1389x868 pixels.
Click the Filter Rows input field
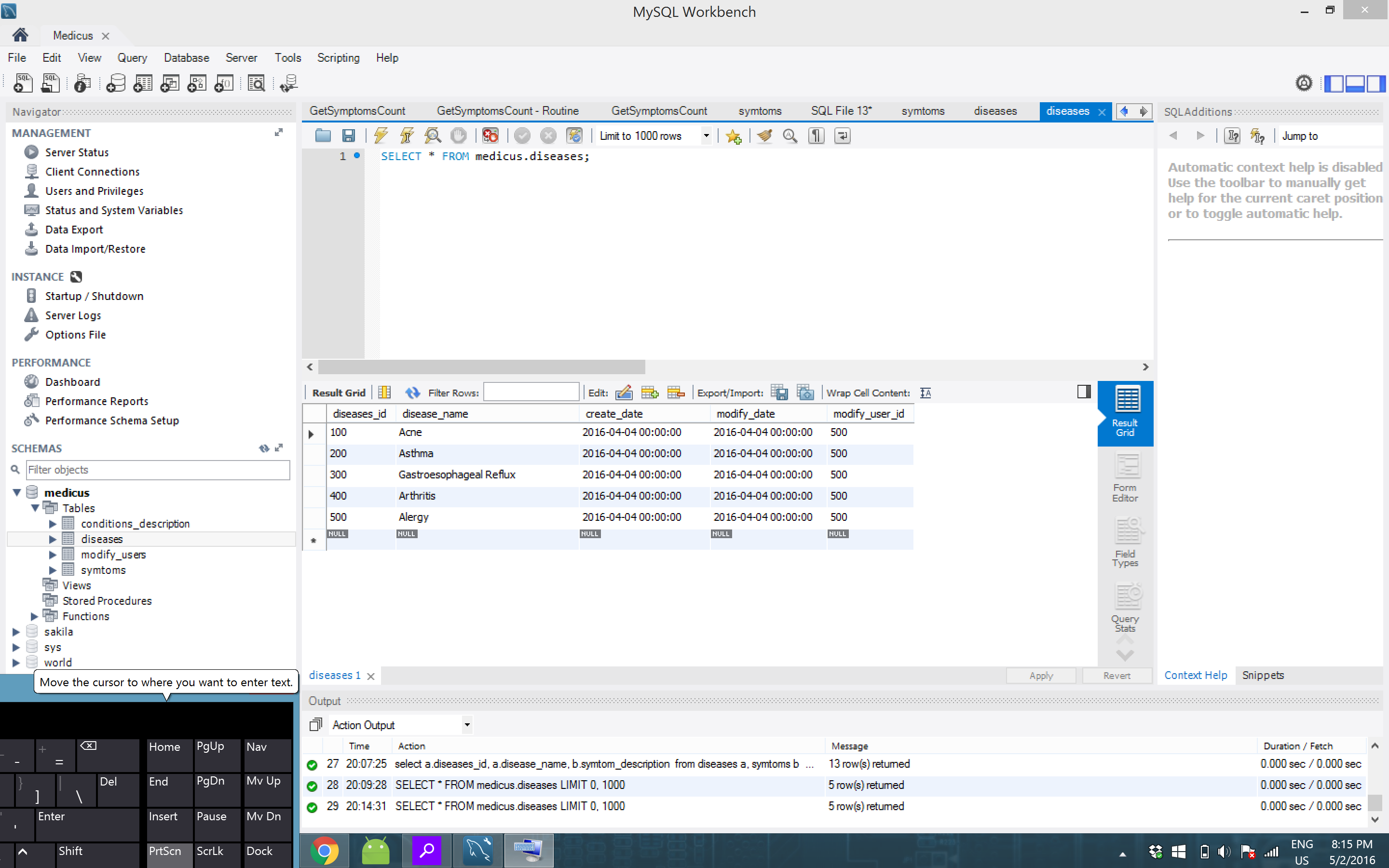tap(531, 393)
